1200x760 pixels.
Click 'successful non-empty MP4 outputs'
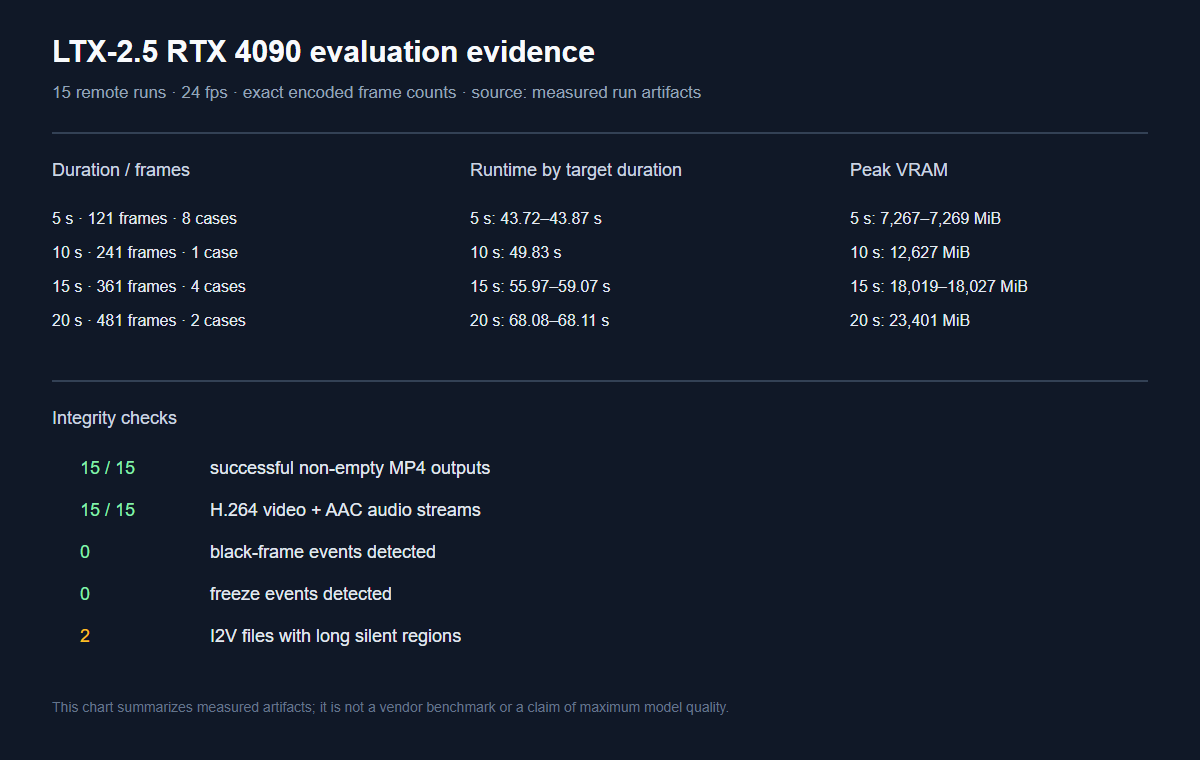click(350, 468)
